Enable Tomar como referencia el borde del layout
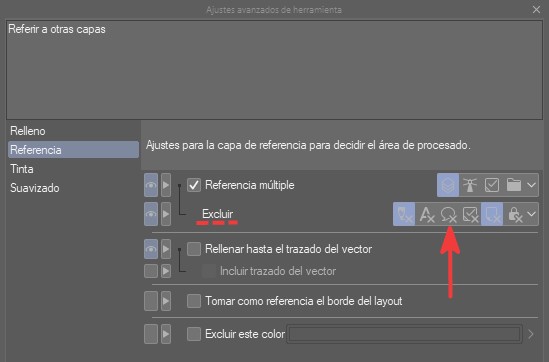Screen dimensions: 549x362 tap(194, 301)
